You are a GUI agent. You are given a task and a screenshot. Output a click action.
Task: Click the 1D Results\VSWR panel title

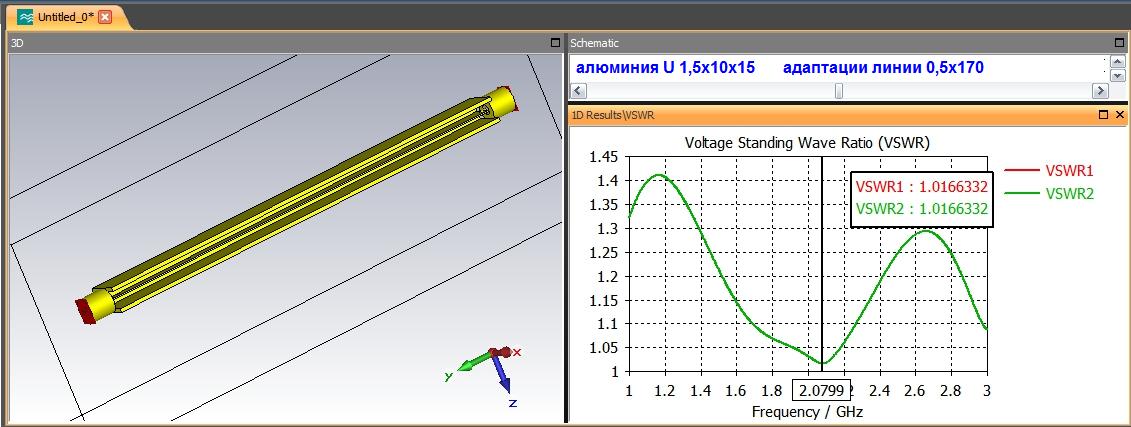click(x=613, y=115)
